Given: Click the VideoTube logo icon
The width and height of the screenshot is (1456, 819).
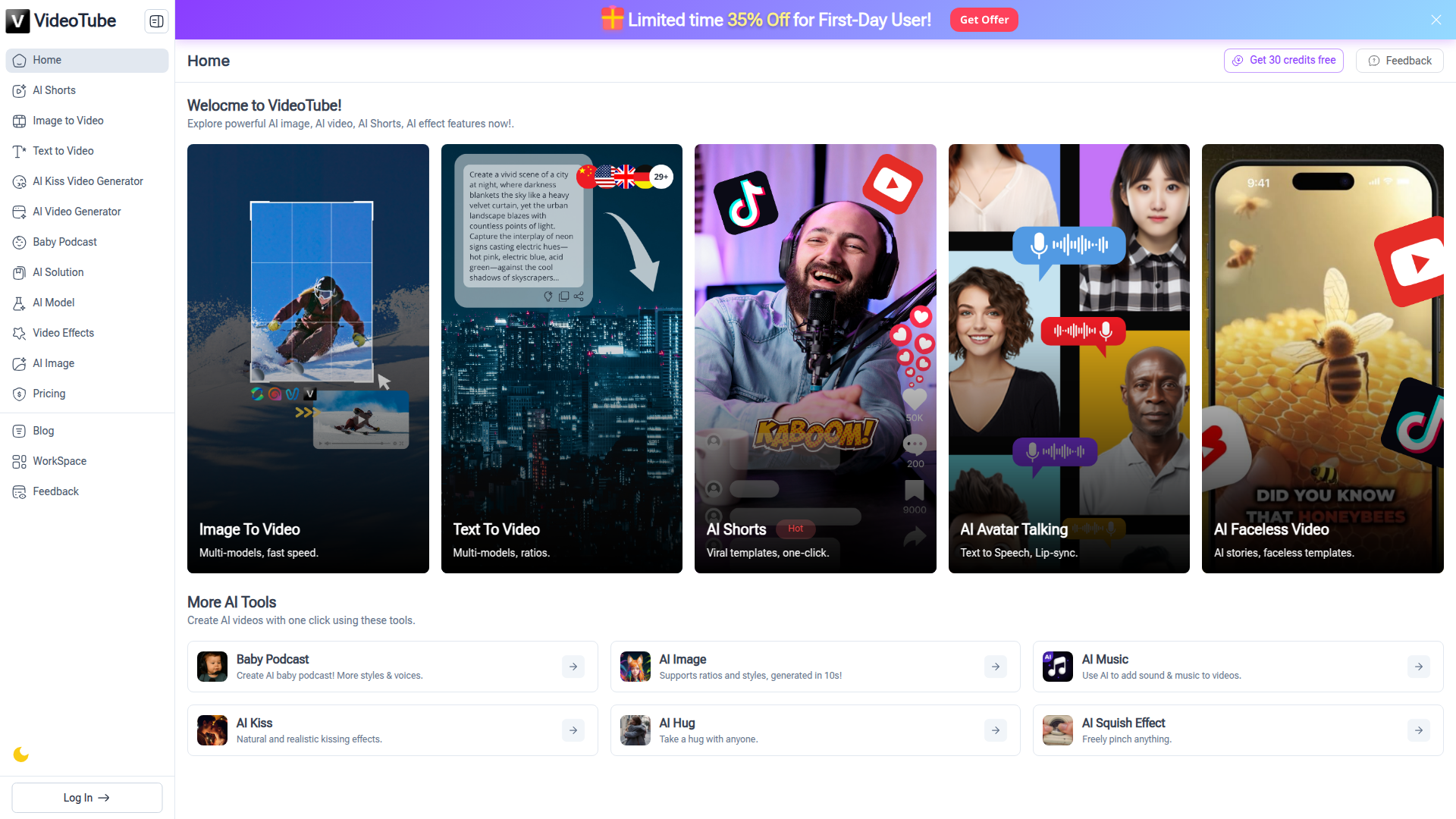Looking at the screenshot, I should click(x=17, y=20).
